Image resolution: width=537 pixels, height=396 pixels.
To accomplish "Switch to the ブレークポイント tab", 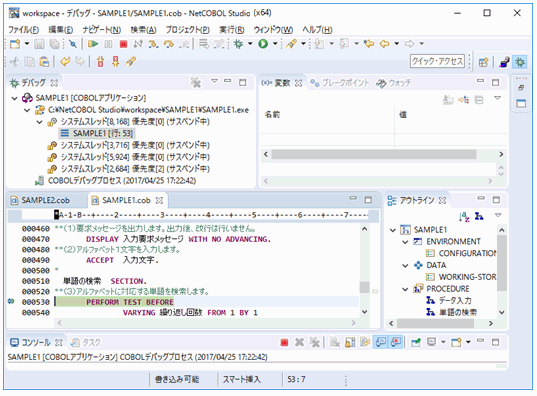I will [340, 83].
